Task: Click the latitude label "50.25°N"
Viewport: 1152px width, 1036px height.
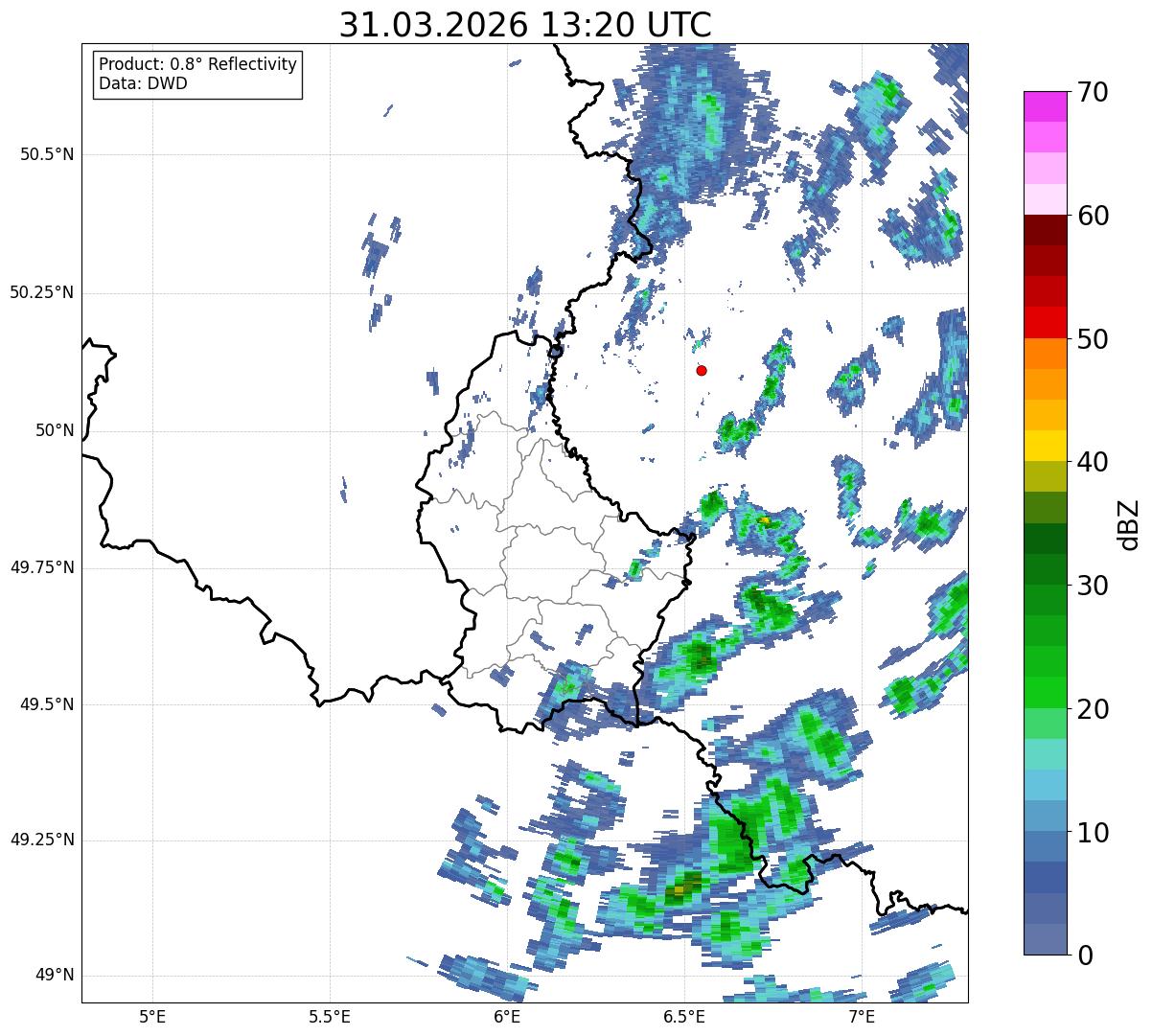Action: (41, 292)
